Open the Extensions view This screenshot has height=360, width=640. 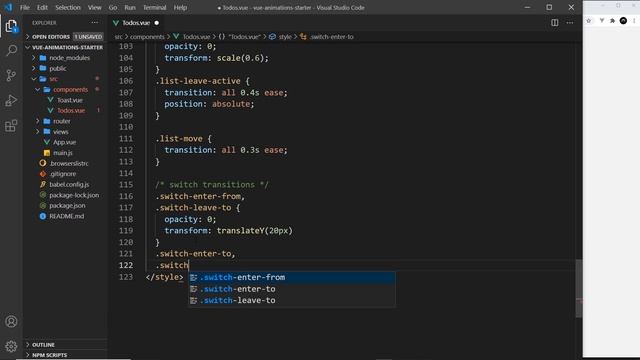coord(11,126)
